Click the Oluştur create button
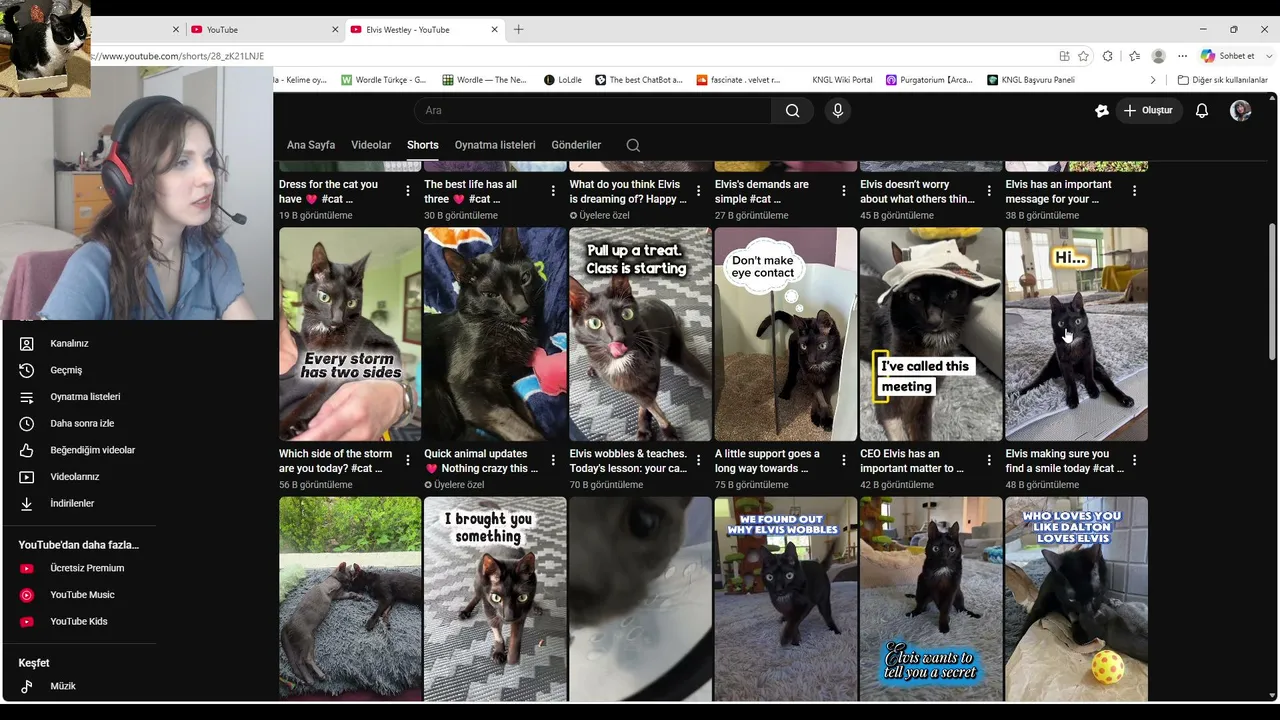The height and width of the screenshot is (720, 1280). (x=1147, y=111)
